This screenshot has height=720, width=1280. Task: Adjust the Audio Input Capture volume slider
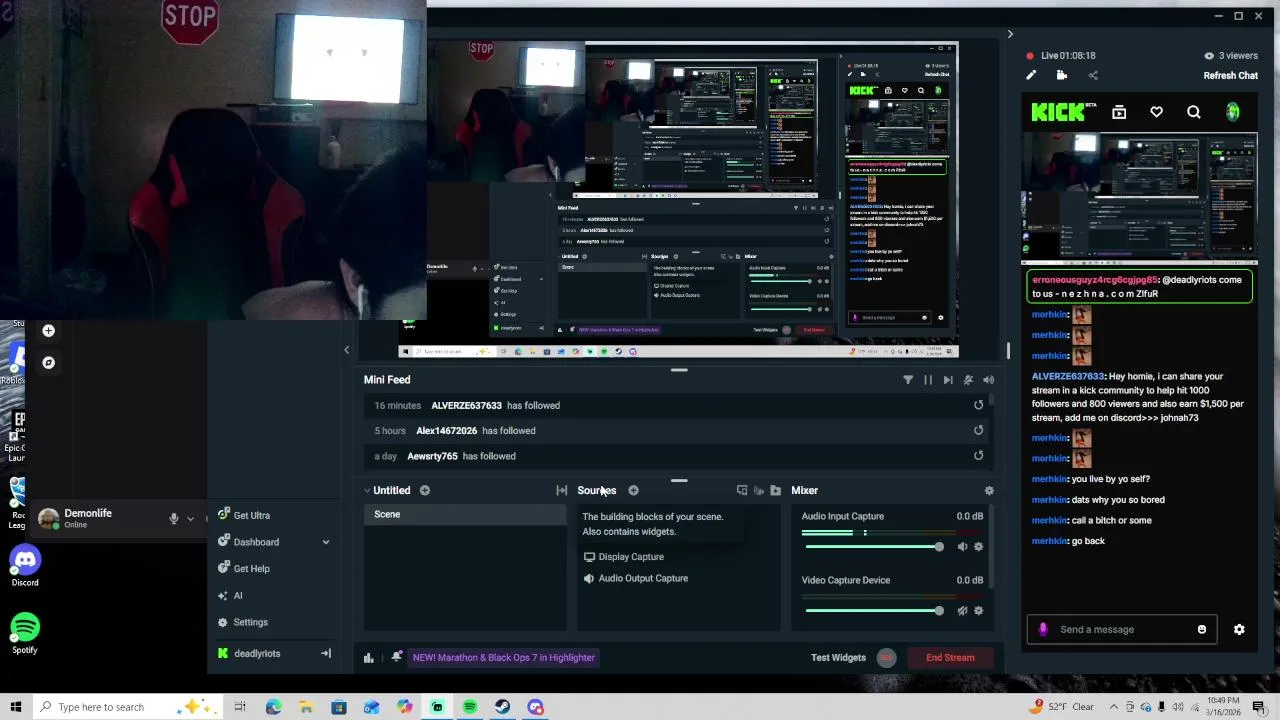pos(873,546)
